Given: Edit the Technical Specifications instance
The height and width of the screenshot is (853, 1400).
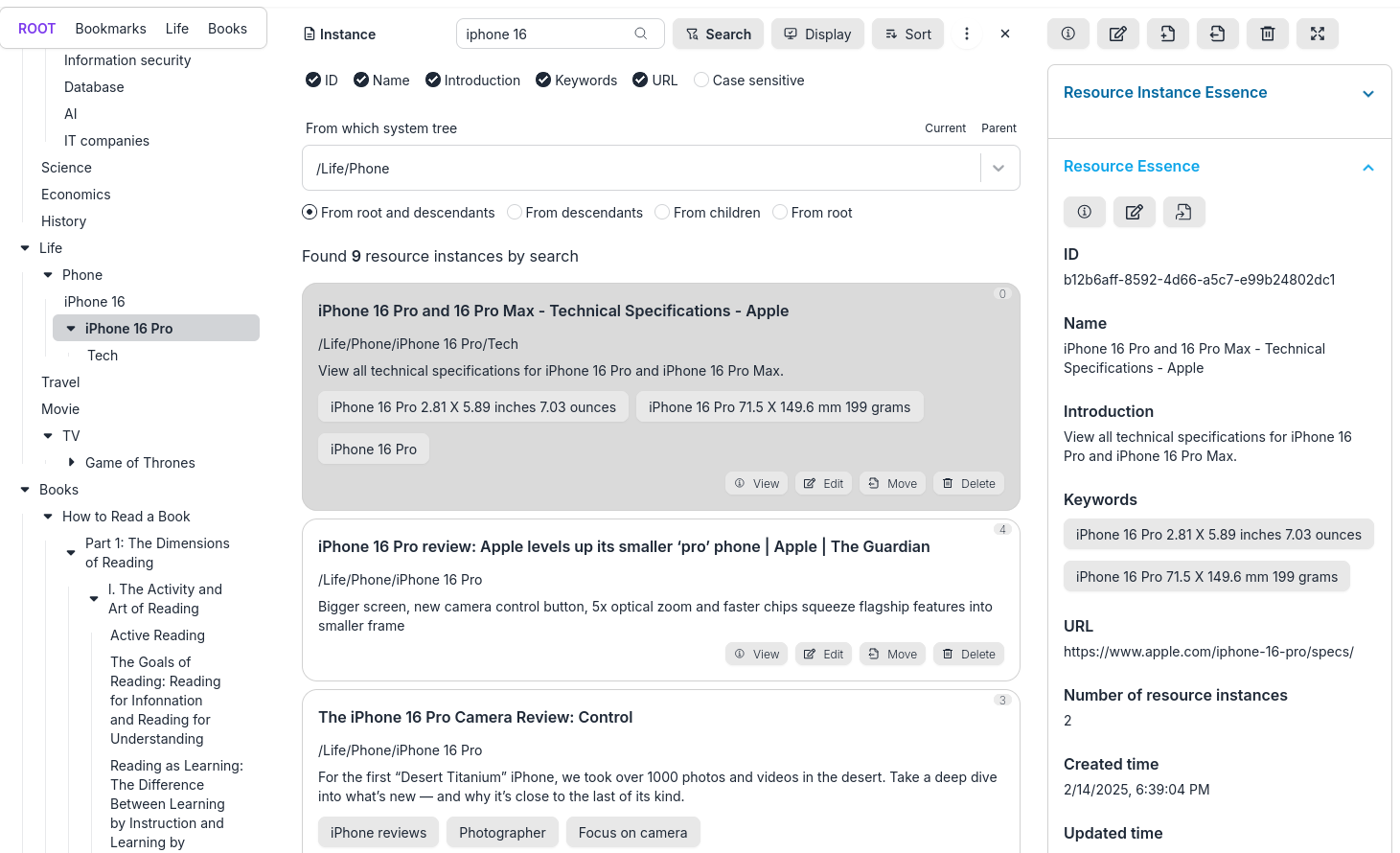Looking at the screenshot, I should pyautogui.click(x=823, y=483).
